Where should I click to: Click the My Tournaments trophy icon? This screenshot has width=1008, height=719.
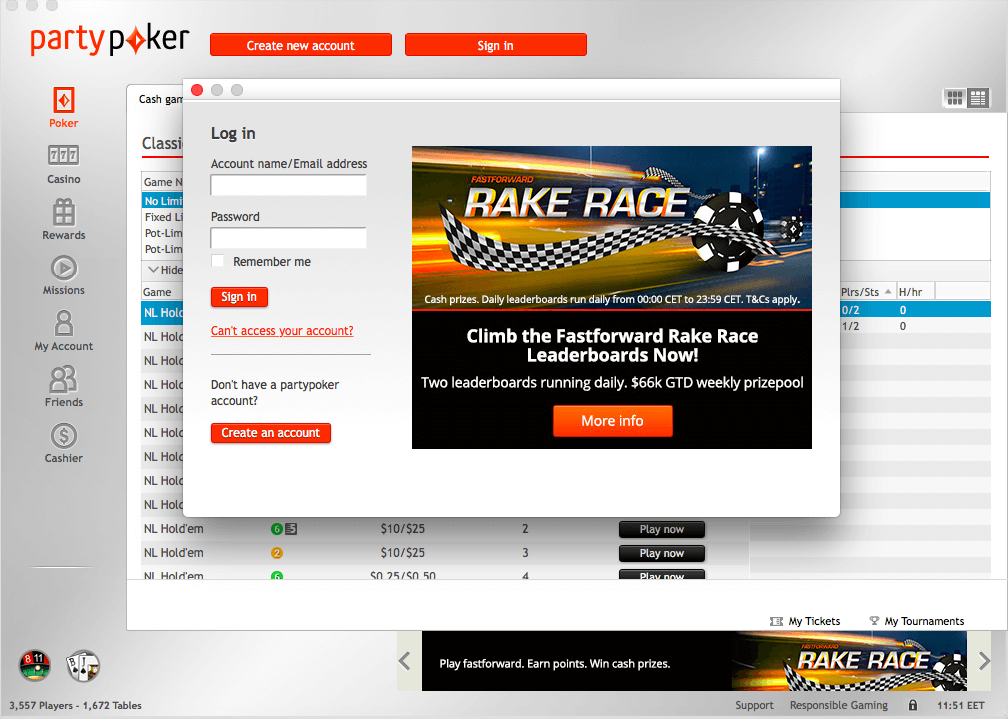(874, 621)
